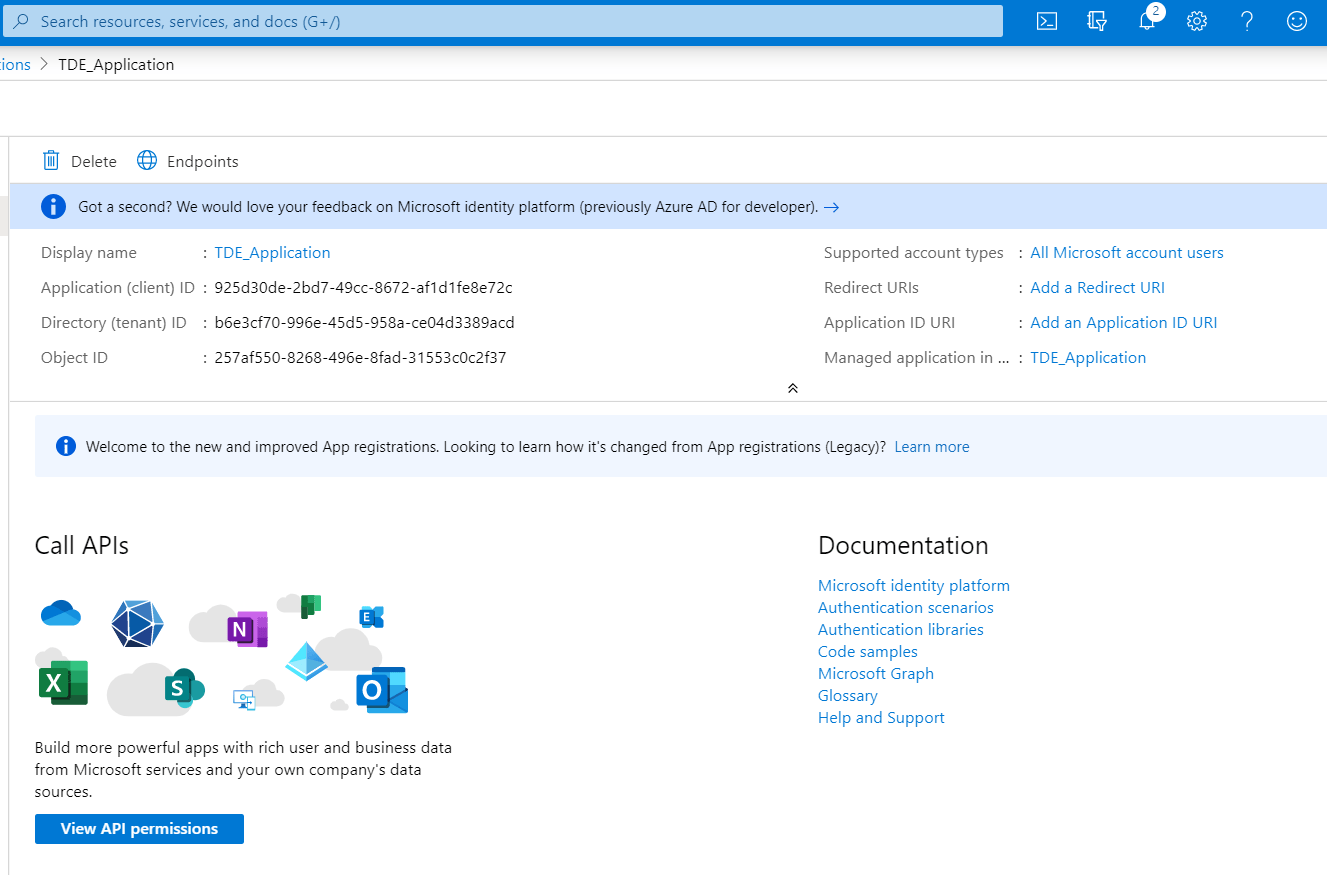The image size is (1327, 875).
Task: Follow the arrow on the feedback banner
Action: click(x=831, y=207)
